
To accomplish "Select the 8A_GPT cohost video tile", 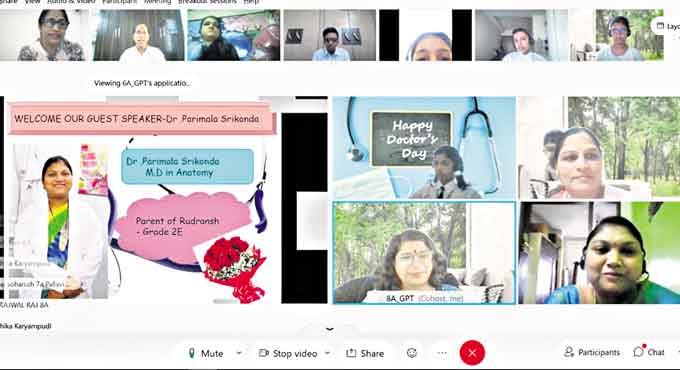I will point(424,253).
